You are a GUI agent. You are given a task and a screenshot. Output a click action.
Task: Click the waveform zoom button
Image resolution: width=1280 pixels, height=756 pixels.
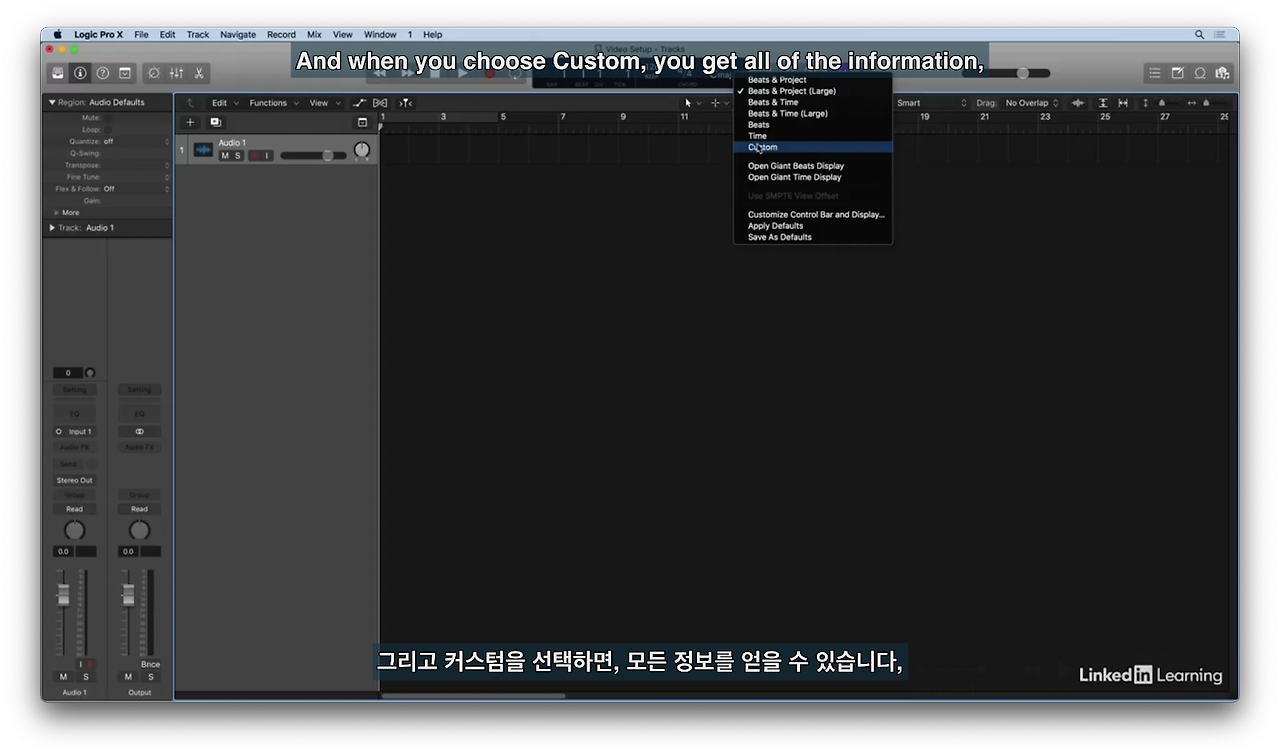(1078, 103)
